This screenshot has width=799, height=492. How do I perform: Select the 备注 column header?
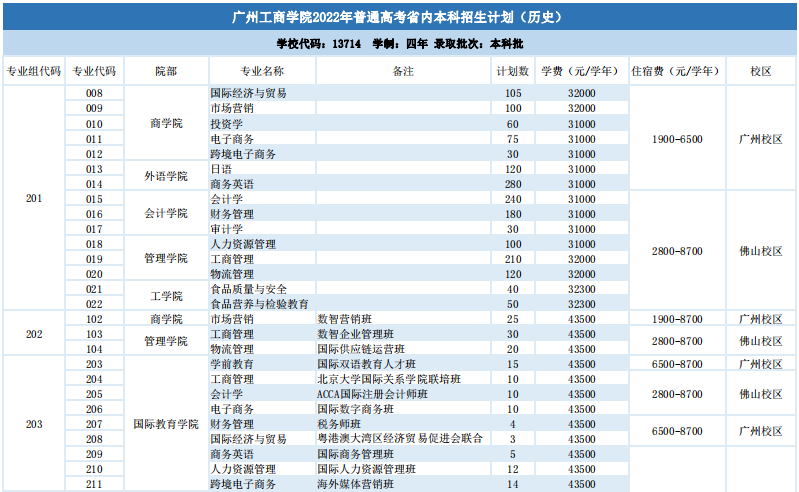[x=403, y=71]
